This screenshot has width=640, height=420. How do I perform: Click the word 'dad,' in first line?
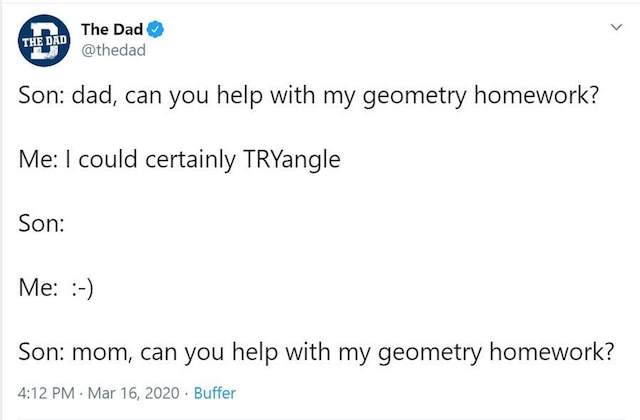95,95
